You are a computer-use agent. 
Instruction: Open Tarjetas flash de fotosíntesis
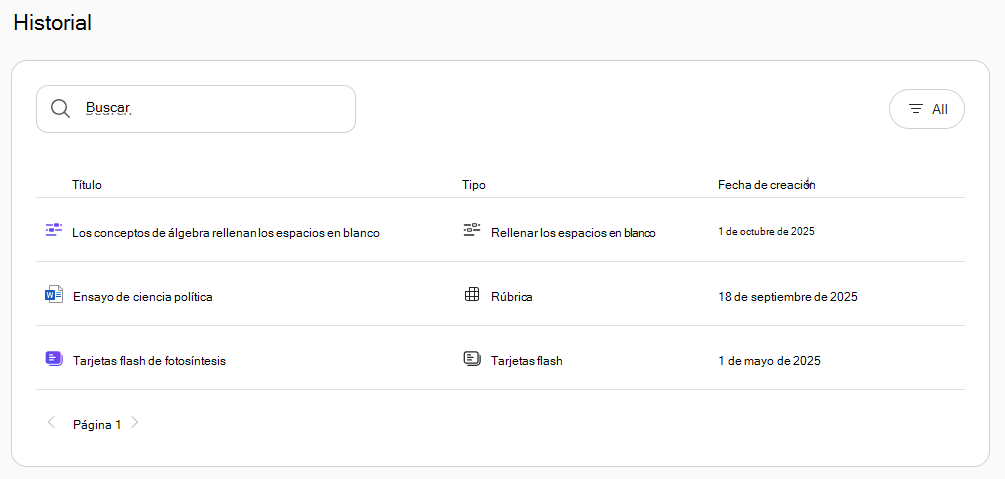tap(149, 361)
